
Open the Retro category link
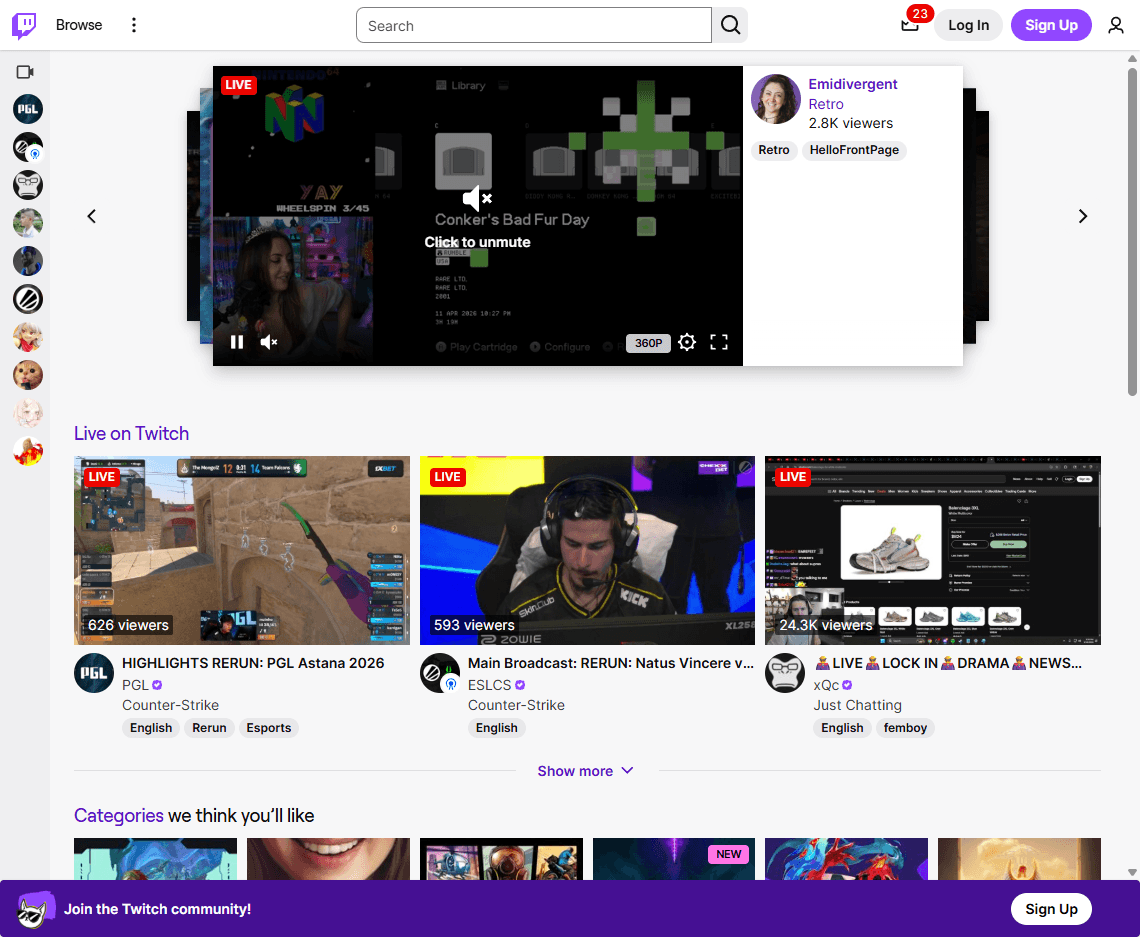(x=826, y=104)
